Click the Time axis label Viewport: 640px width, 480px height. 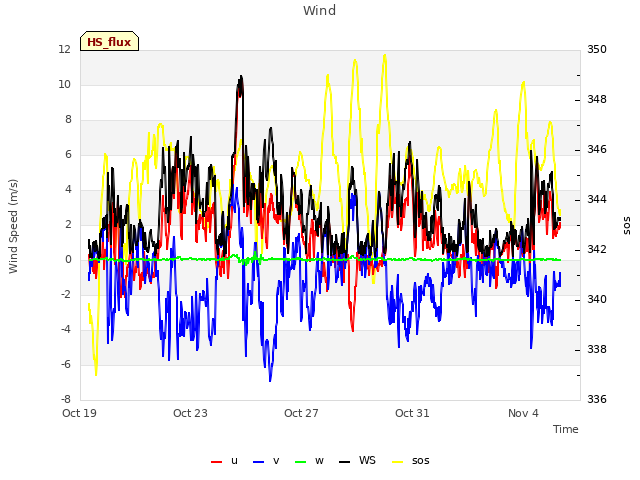pos(565,429)
